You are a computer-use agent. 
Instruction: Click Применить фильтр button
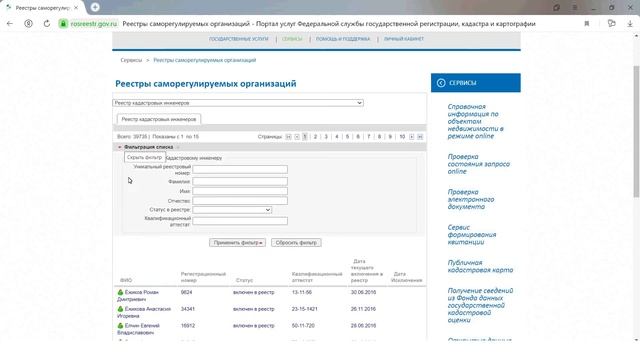(x=238, y=242)
